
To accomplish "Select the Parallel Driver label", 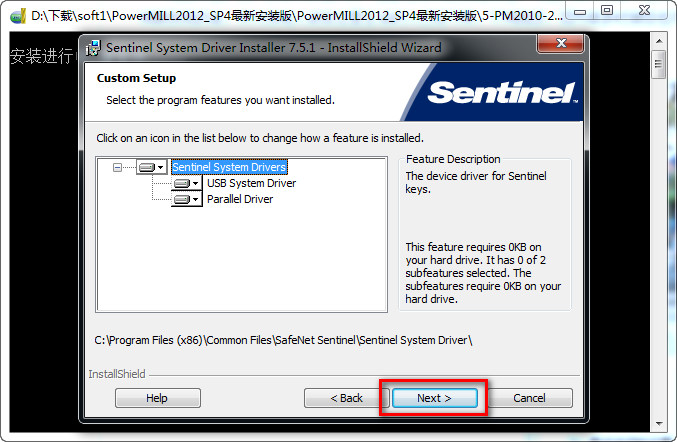I will pyautogui.click(x=240, y=200).
